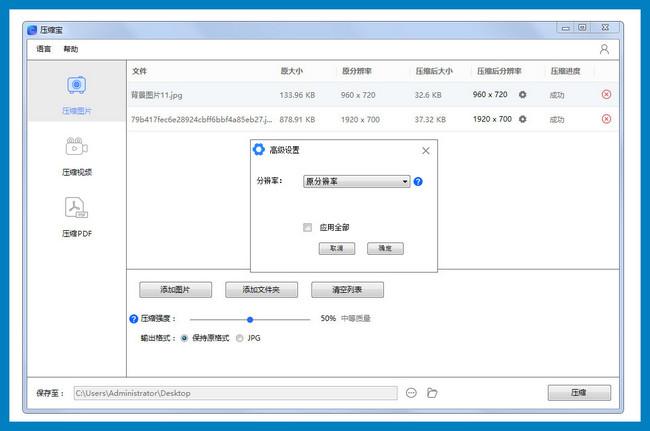Select the 背景图片11.jpg file name

tap(157, 95)
